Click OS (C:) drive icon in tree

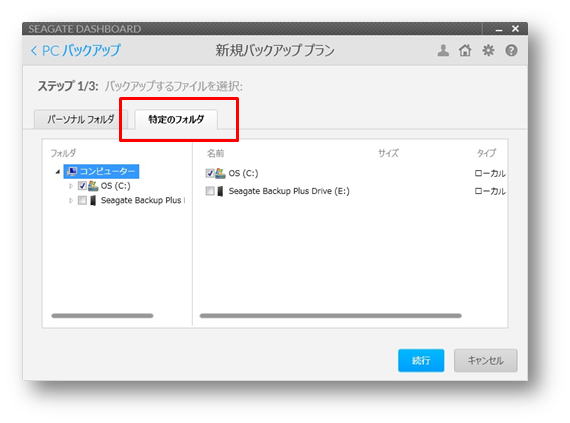click(x=93, y=186)
